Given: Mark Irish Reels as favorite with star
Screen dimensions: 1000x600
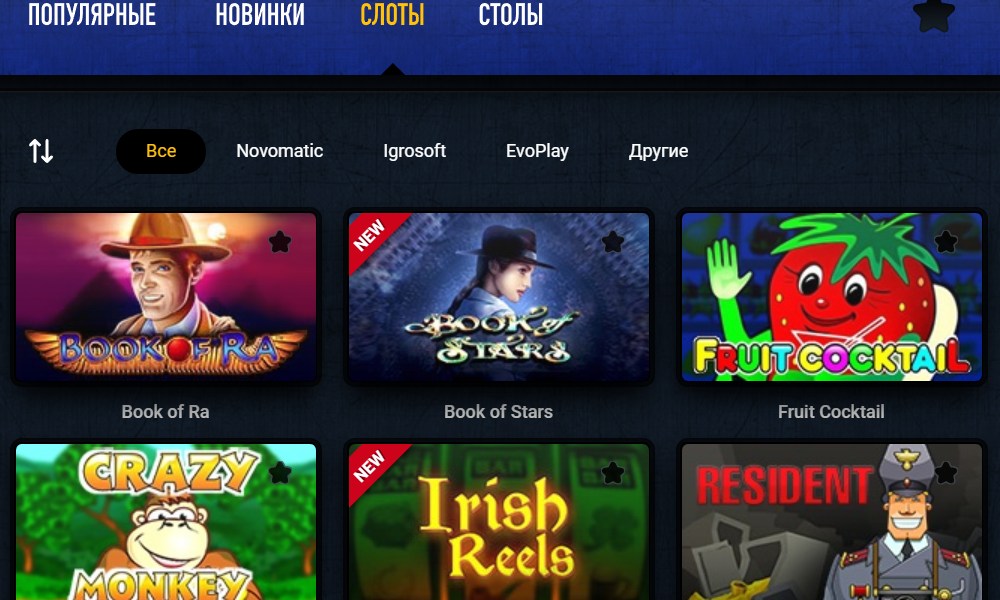Looking at the screenshot, I should [613, 472].
